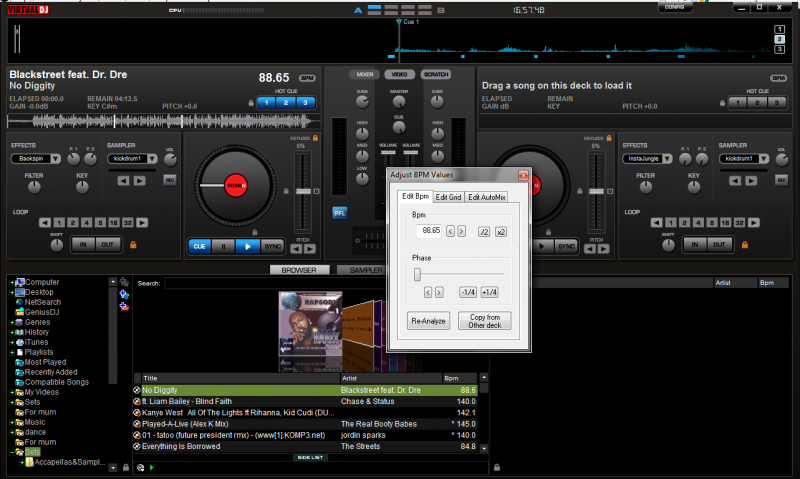The width and height of the screenshot is (800, 479).
Task: Click left sampler REC button
Action: 170,180
